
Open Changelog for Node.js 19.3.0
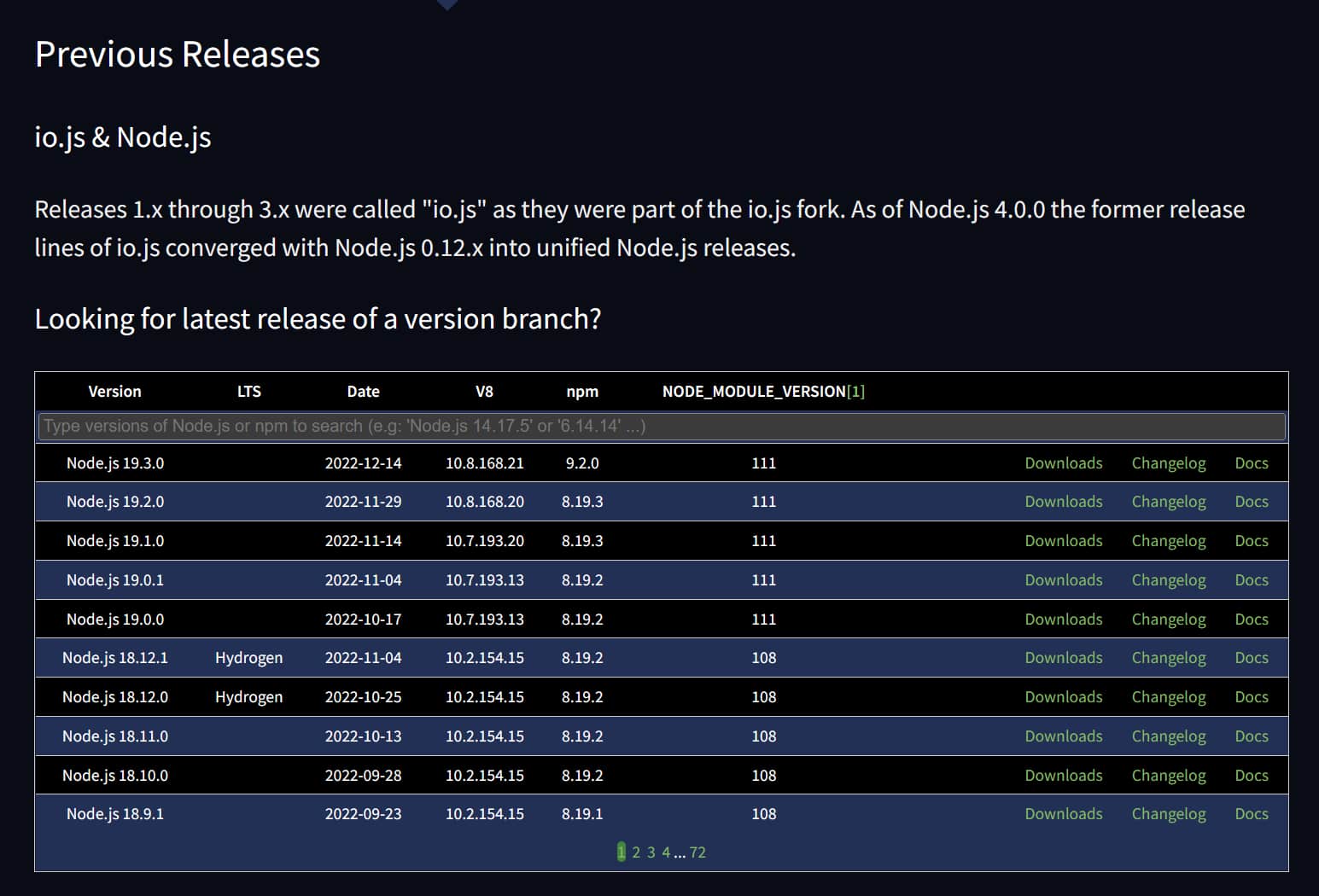point(1168,463)
